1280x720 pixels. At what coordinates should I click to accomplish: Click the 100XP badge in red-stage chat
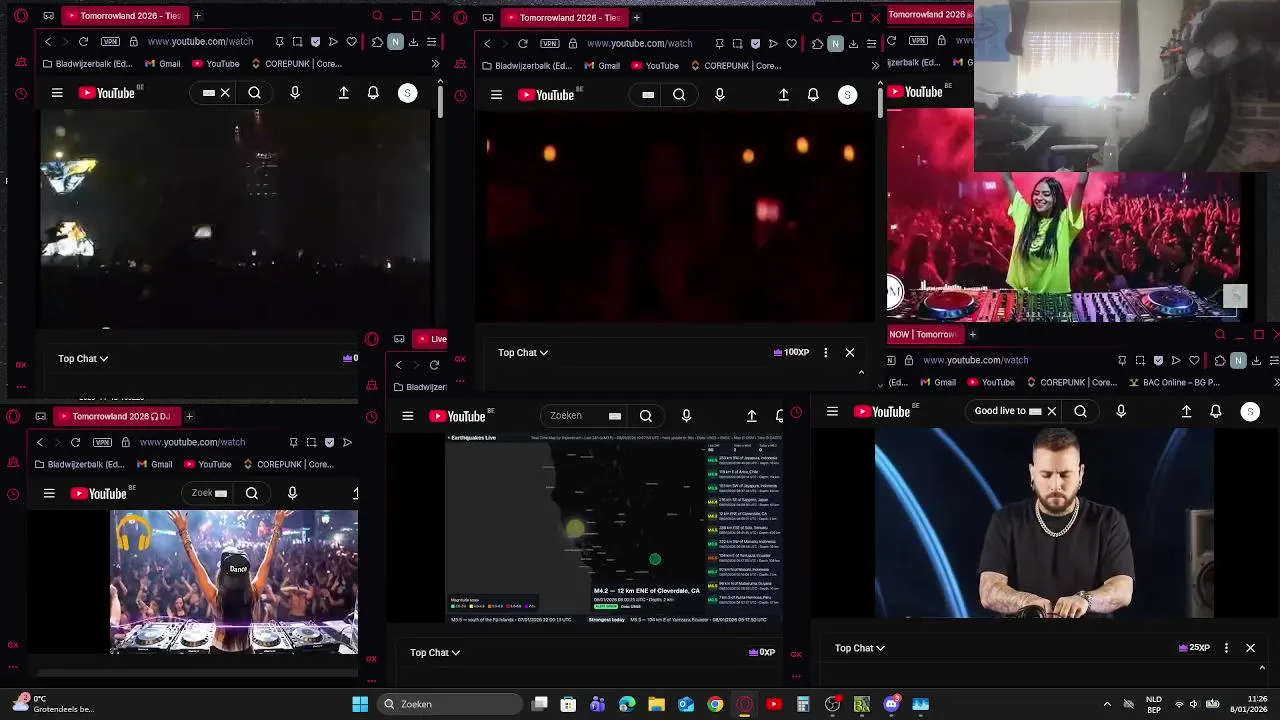click(791, 352)
